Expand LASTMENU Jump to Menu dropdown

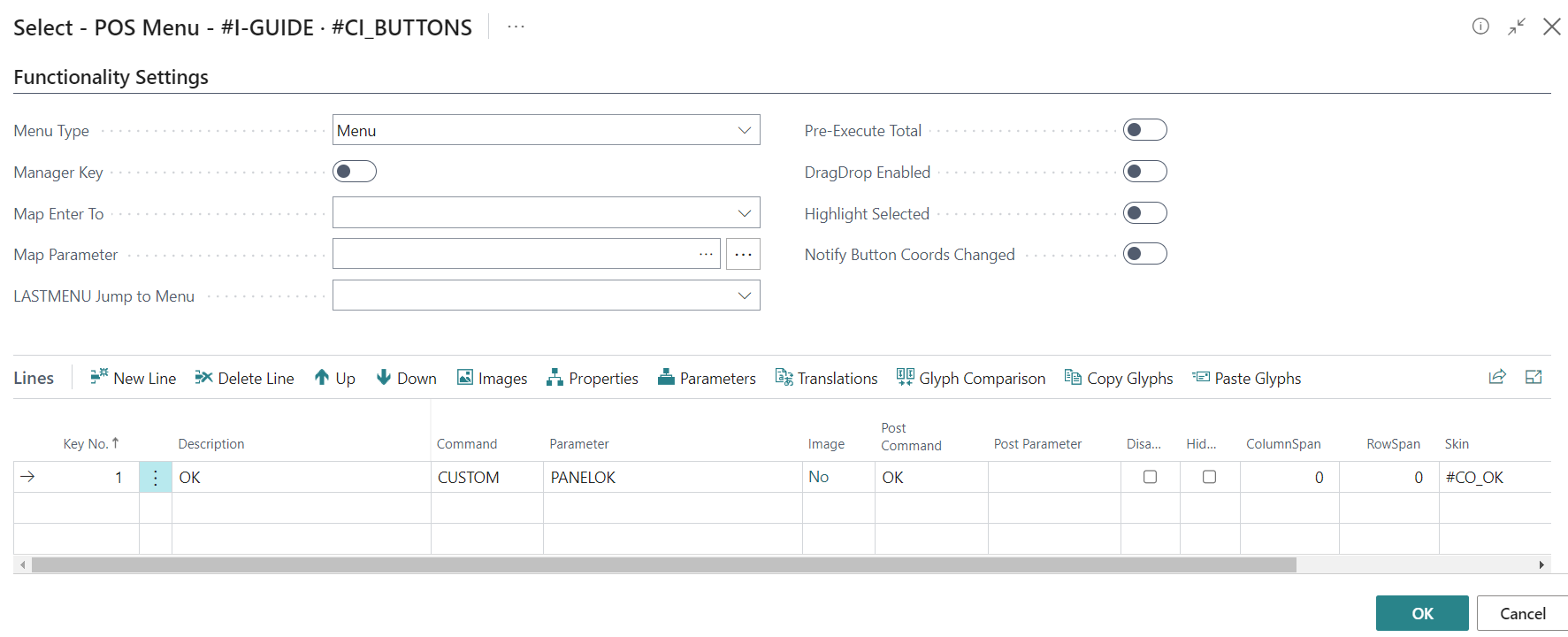pyautogui.click(x=745, y=295)
